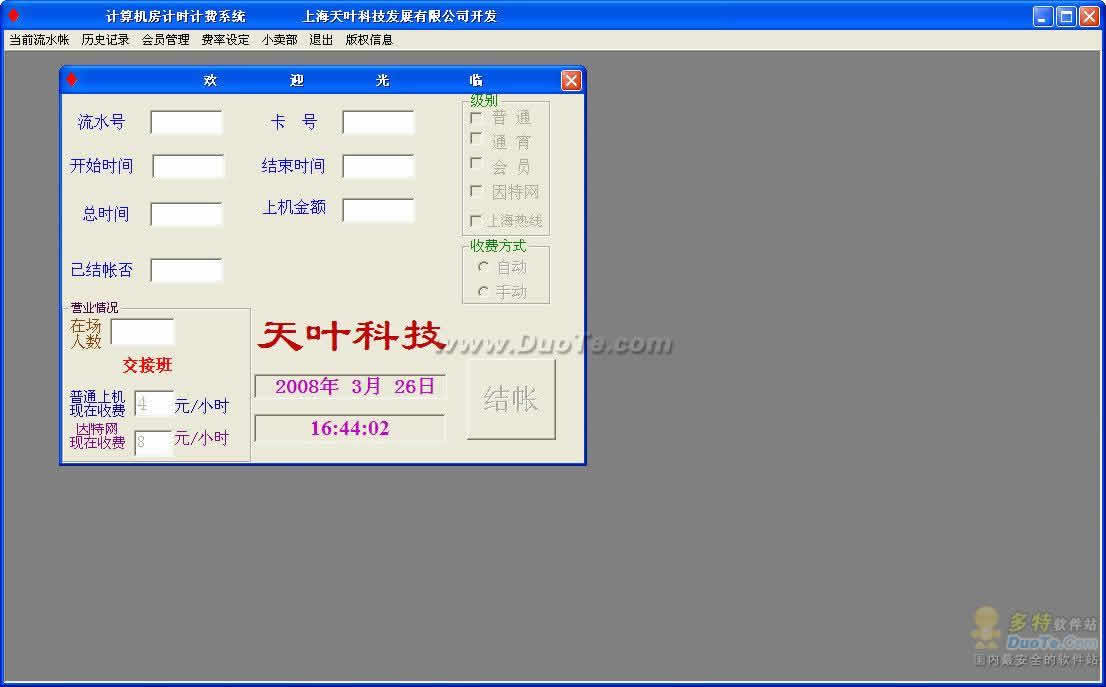Click the 已结帐否 input field

pyautogui.click(x=186, y=270)
